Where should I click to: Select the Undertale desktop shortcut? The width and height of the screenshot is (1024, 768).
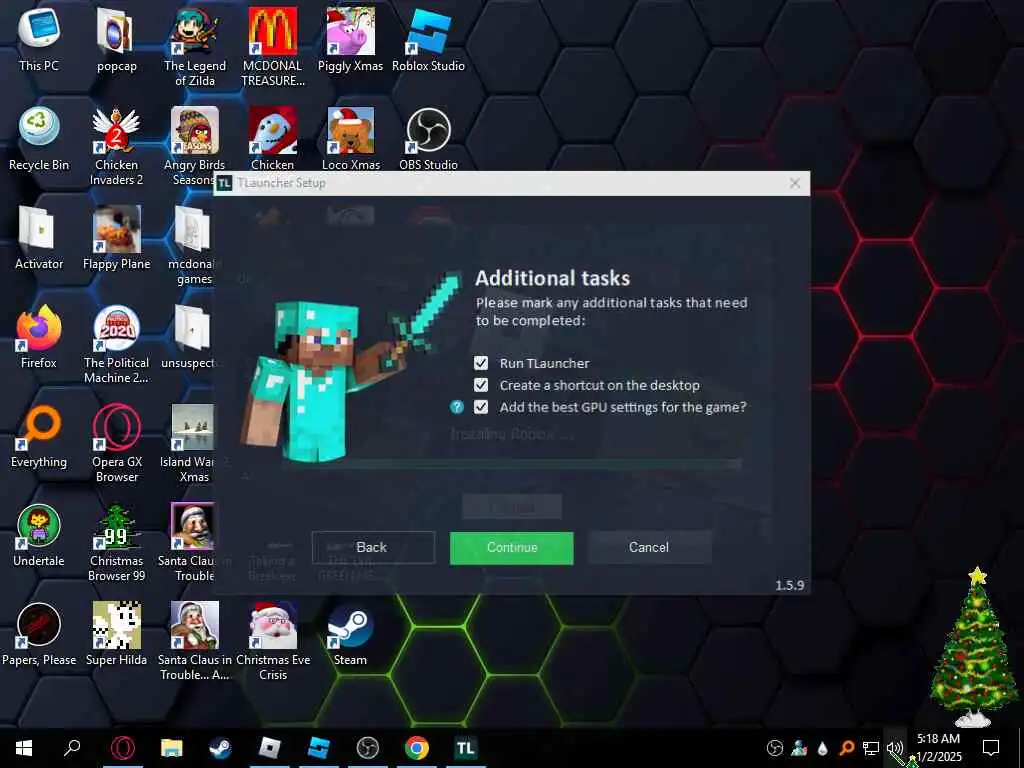pos(39,536)
